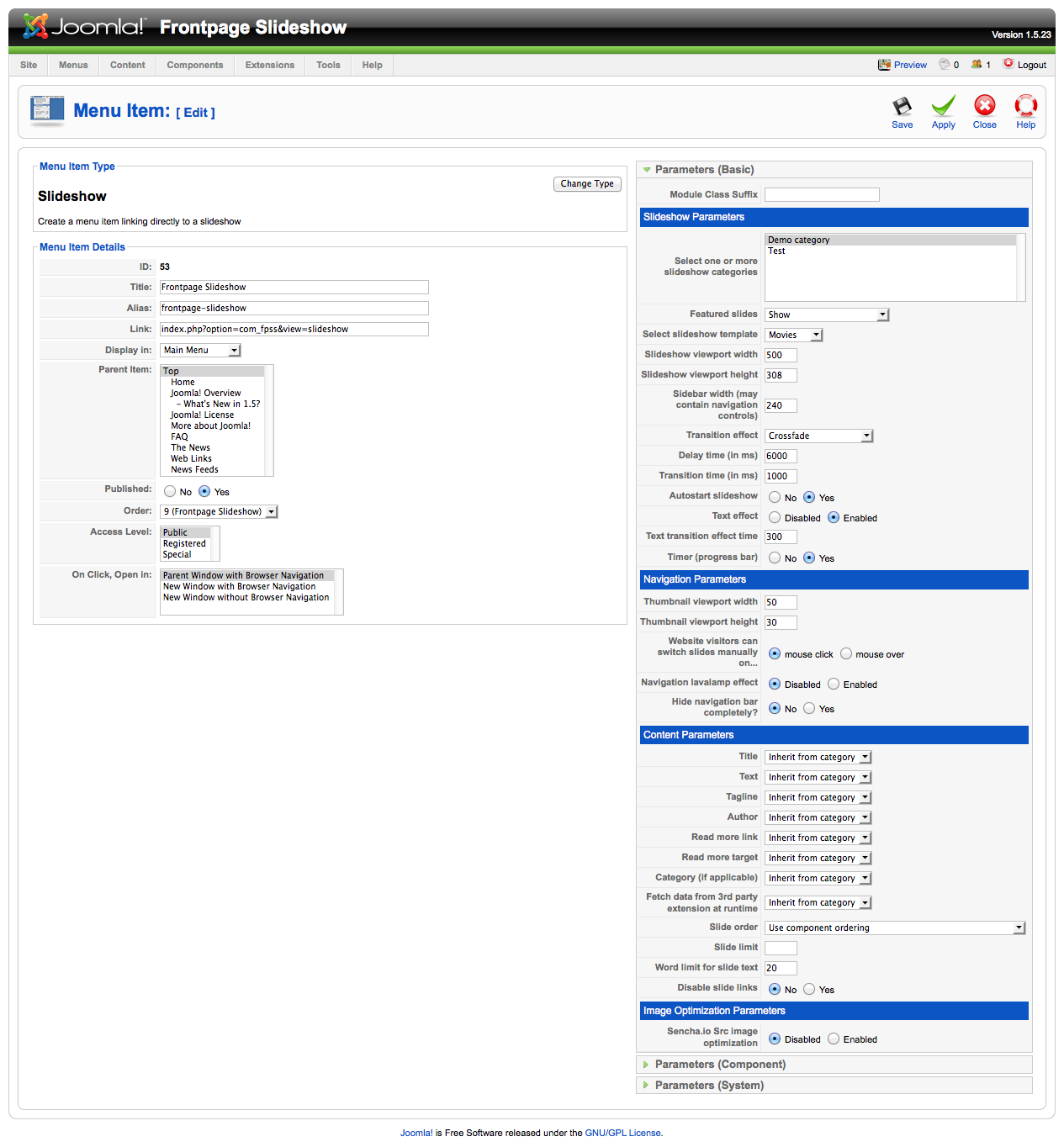The width and height of the screenshot is (1064, 1147).
Task: Open the Tagline dropdown
Action: [818, 798]
